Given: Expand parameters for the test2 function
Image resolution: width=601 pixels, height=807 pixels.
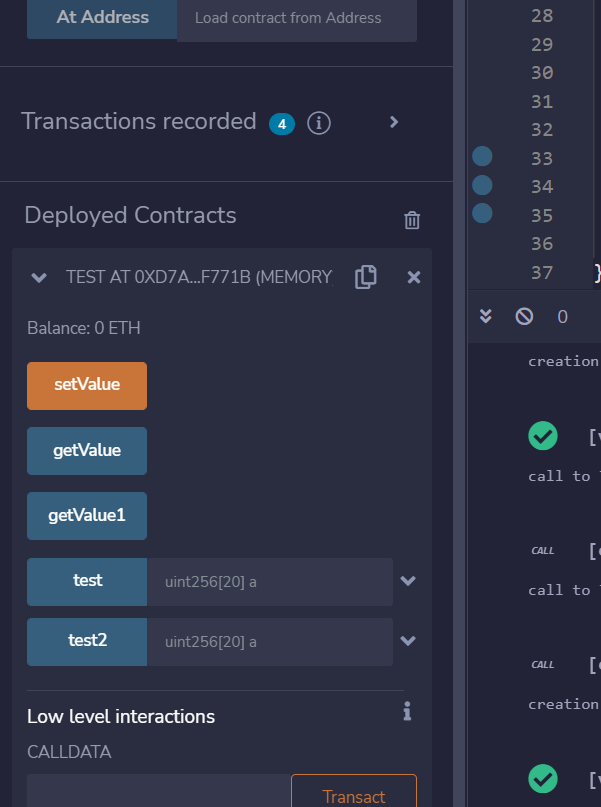Looking at the screenshot, I should 407,642.
